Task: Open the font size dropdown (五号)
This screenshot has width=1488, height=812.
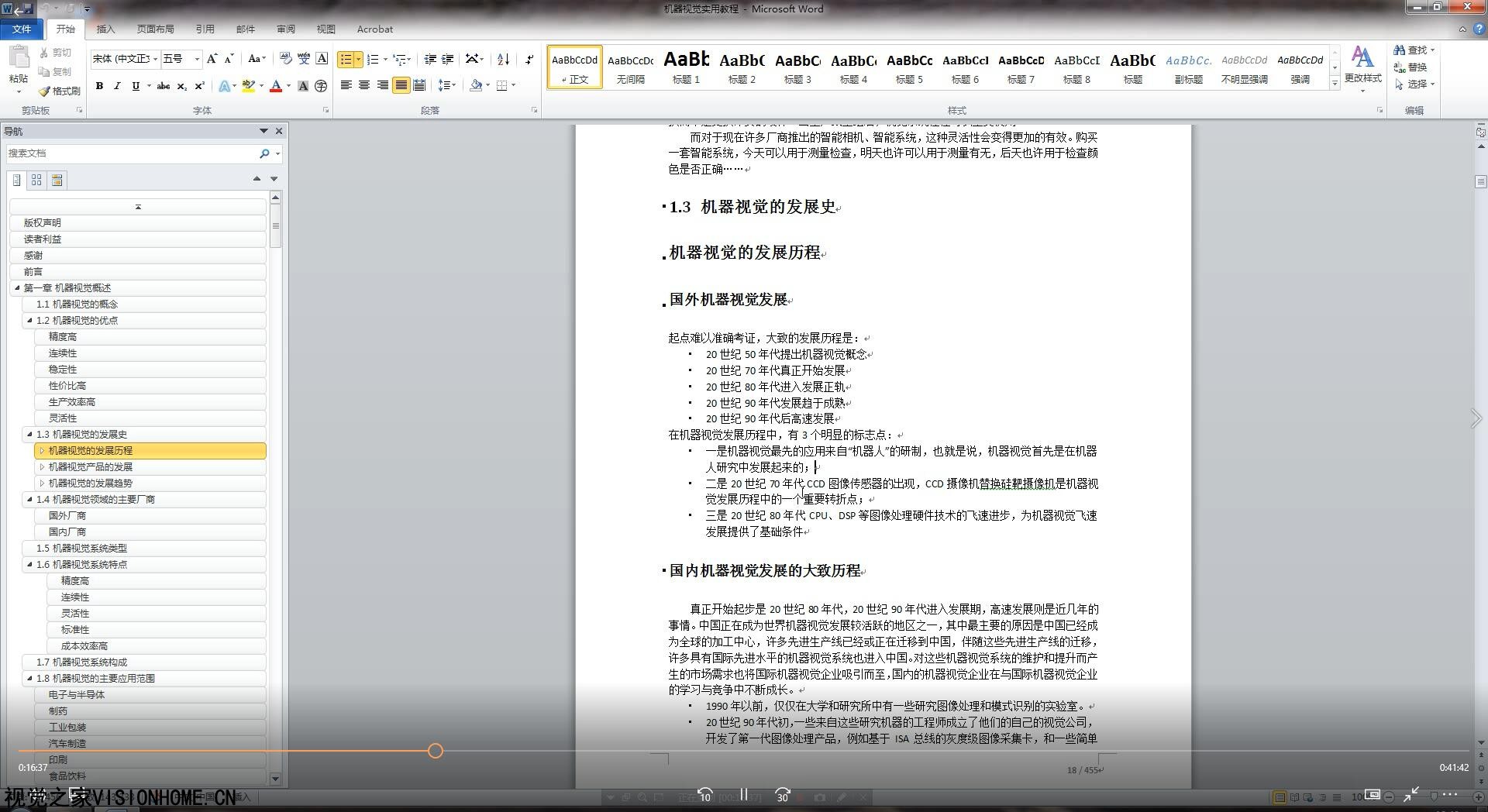Action: click(197, 59)
